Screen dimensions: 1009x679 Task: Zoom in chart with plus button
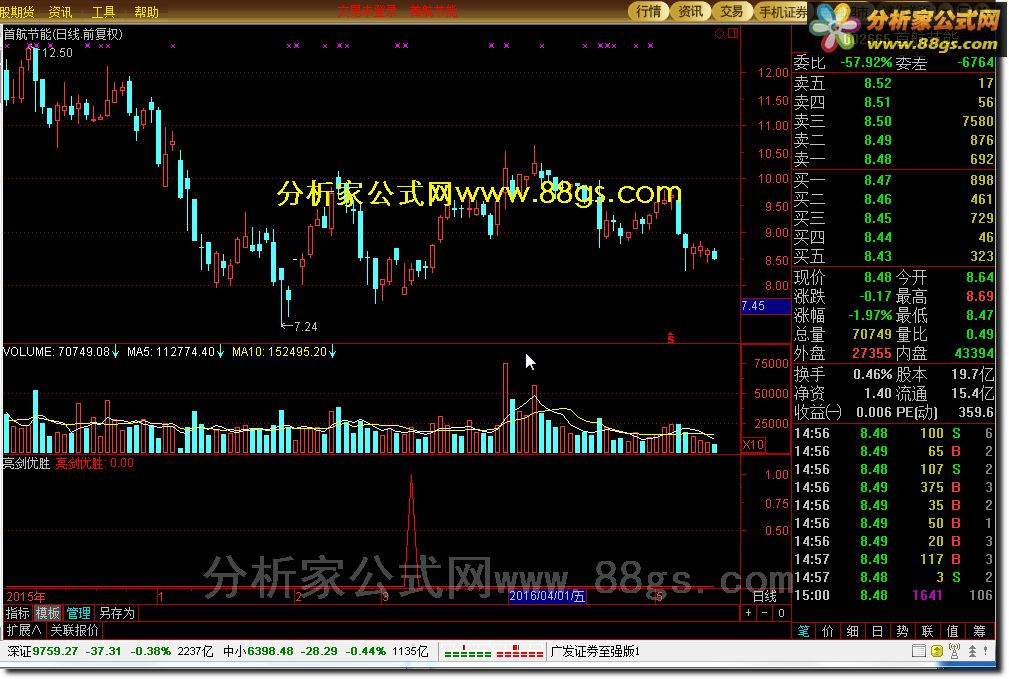point(748,613)
